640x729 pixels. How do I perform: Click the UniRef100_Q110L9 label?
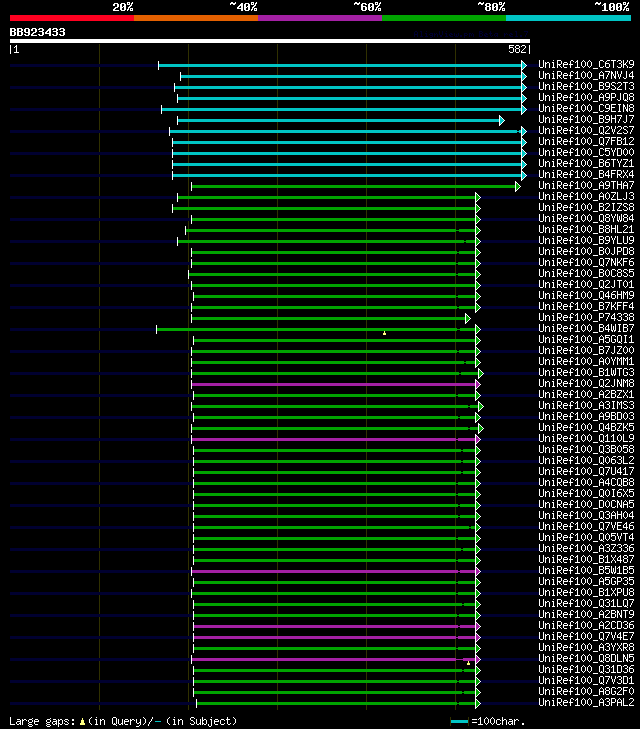(x=586, y=438)
